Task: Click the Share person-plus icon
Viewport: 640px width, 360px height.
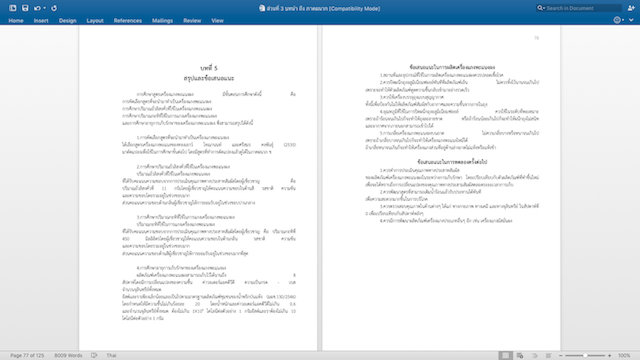Action: [x=631, y=8]
